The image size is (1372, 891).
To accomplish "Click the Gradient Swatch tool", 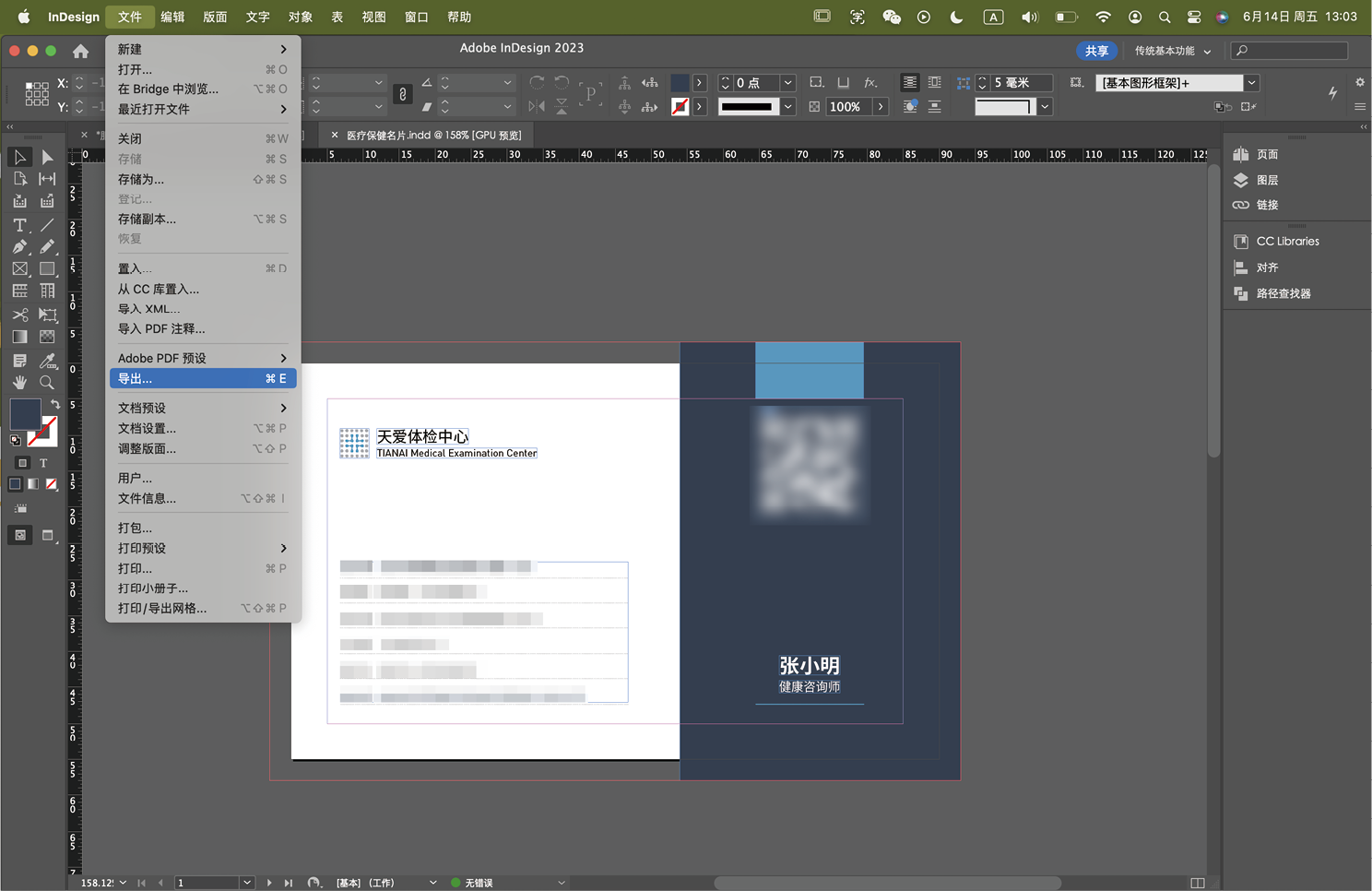I will coord(19,337).
